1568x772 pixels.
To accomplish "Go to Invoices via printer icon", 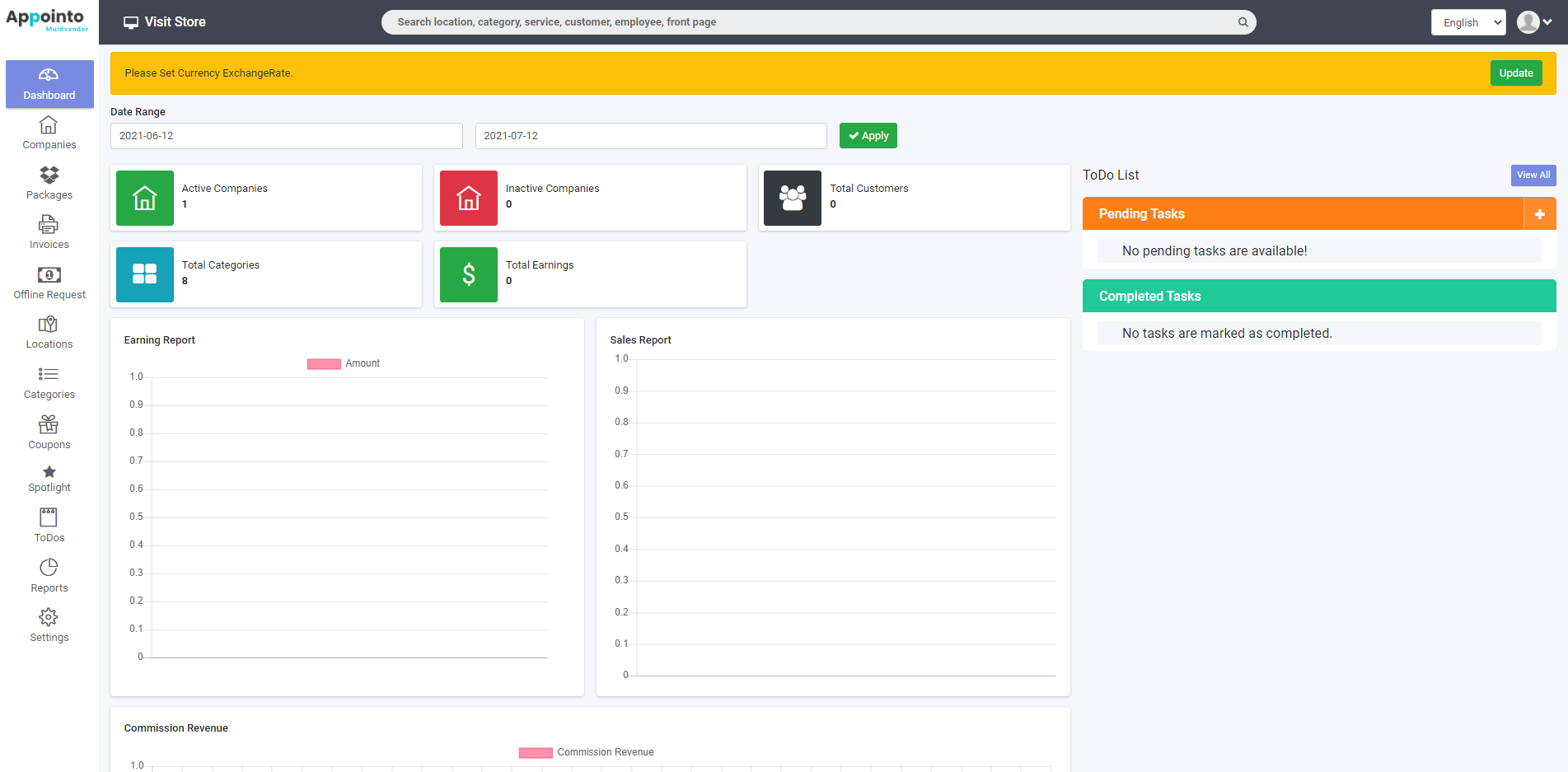I will 49,224.
